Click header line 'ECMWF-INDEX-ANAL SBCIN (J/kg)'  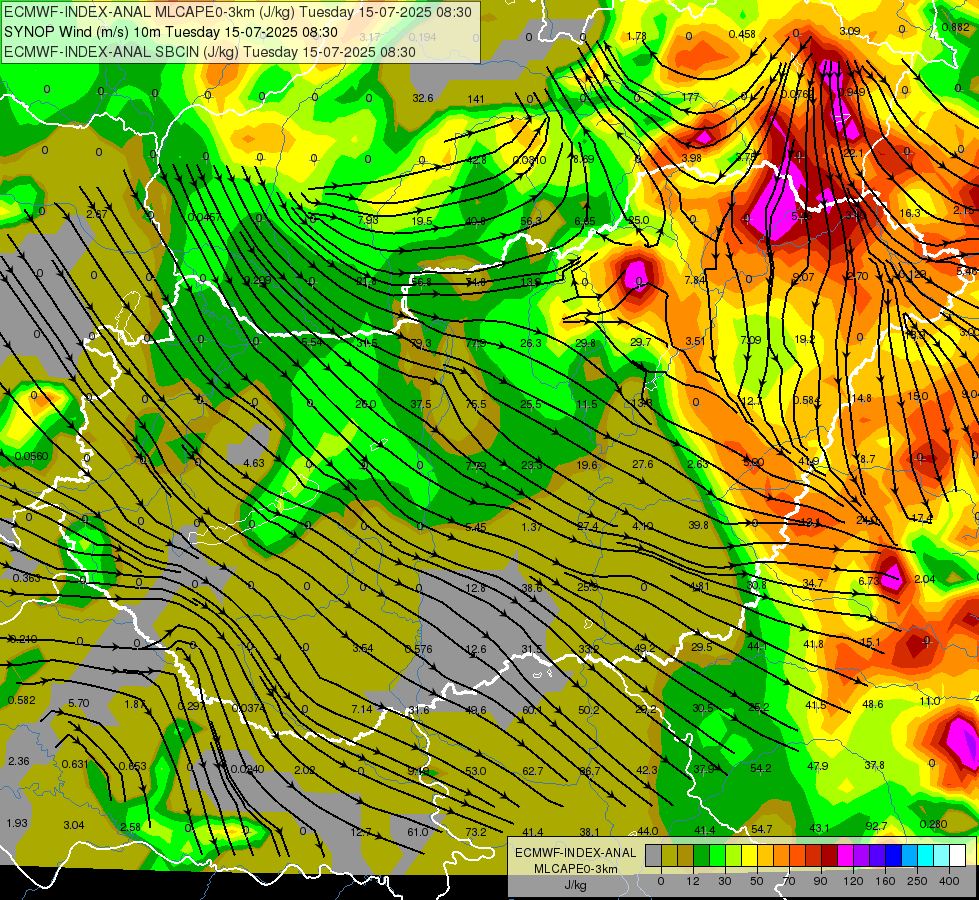pyautogui.click(x=121, y=52)
